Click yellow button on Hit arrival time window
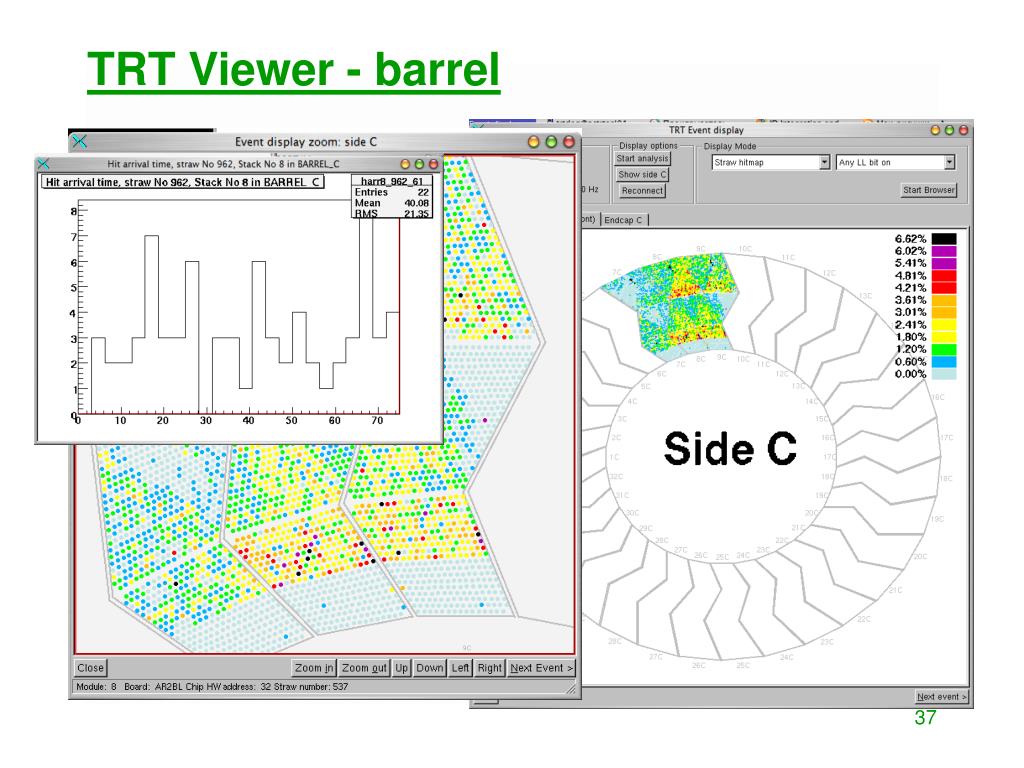This screenshot has width=1024, height=768. tap(405, 164)
